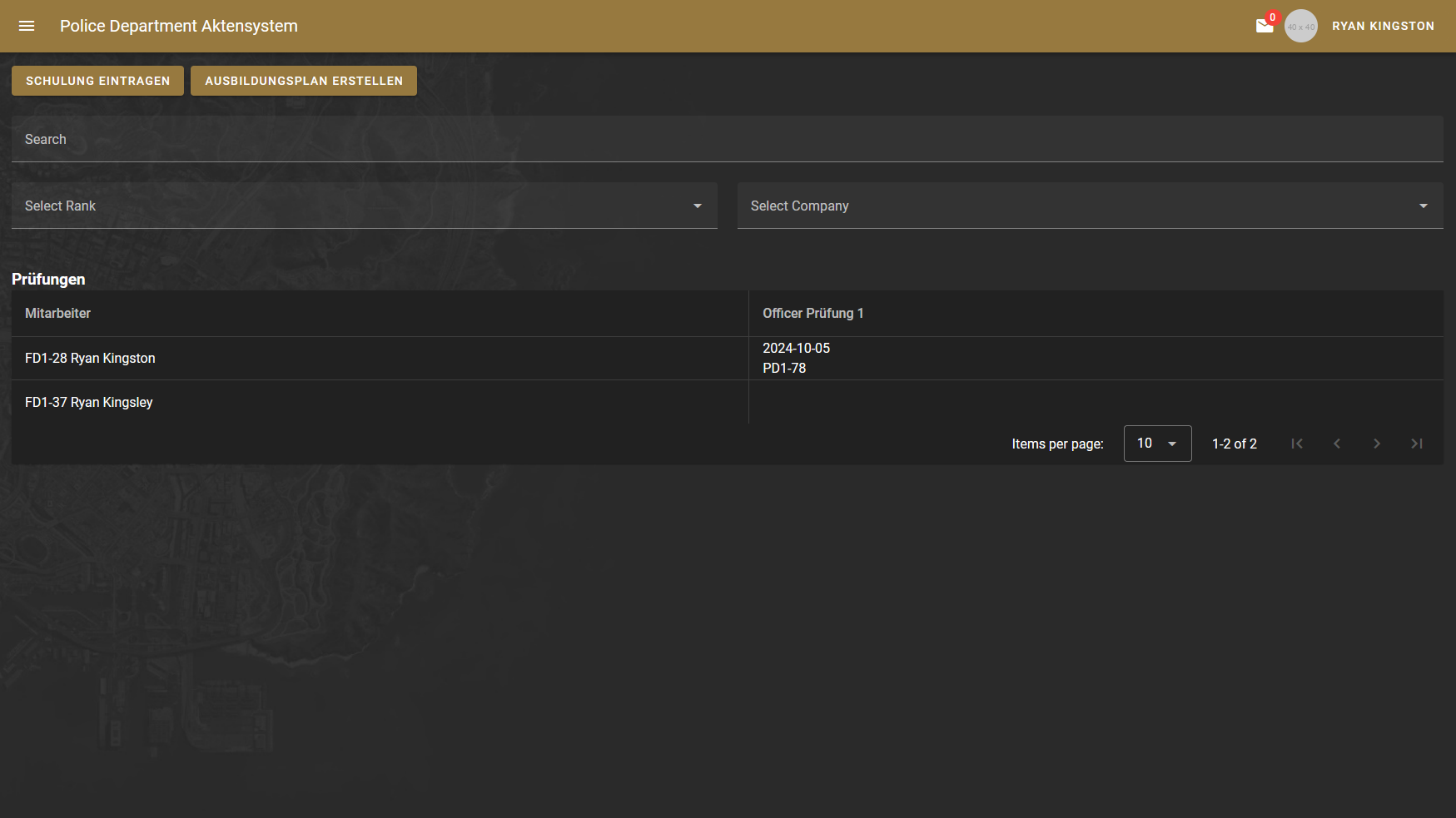Click the Prüfungen heading
This screenshot has width=1456, height=818.
pyautogui.click(x=48, y=279)
